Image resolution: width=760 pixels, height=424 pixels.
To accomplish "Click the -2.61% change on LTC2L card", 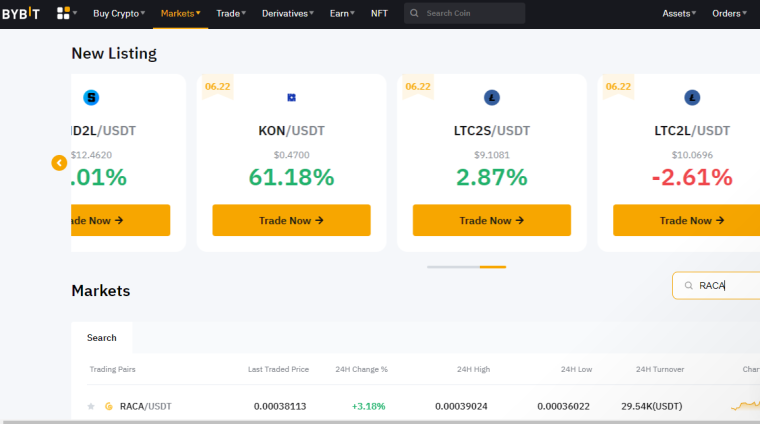I will pyautogui.click(x=692, y=177).
